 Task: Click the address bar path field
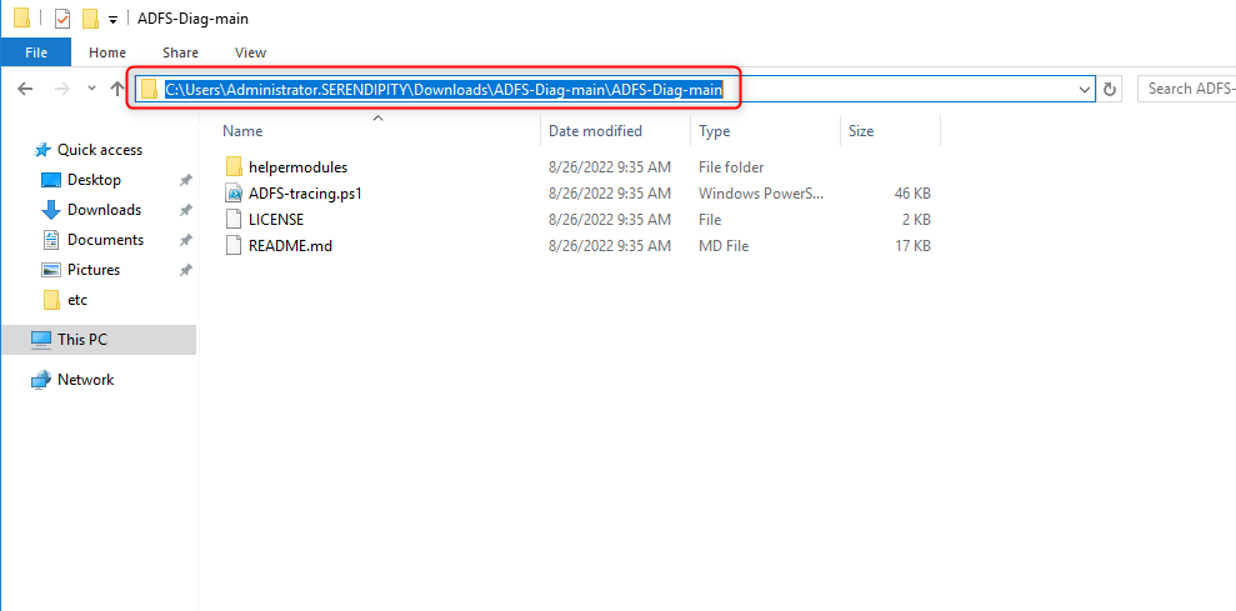[614, 89]
